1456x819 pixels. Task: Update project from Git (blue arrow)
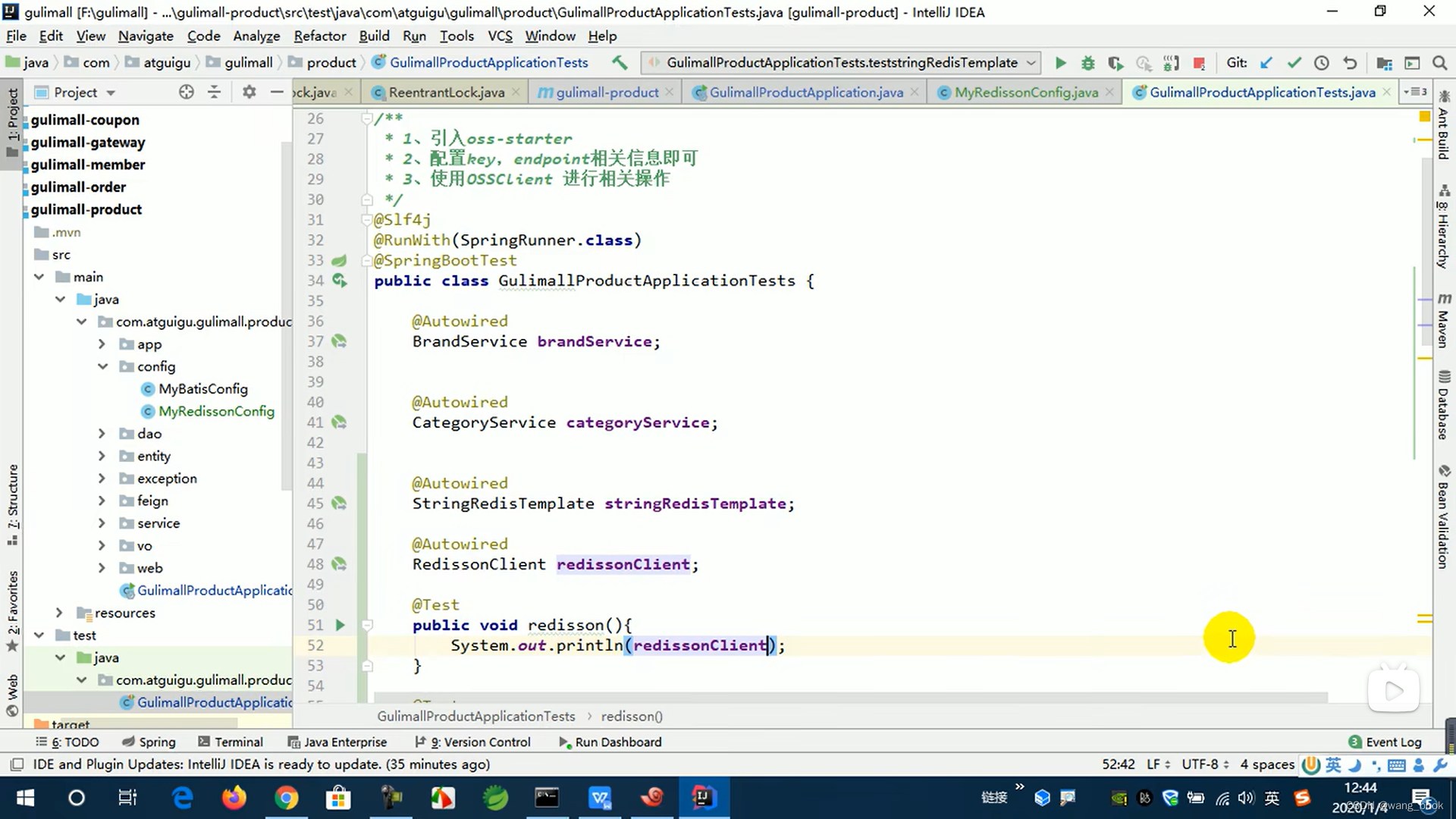point(1266,63)
